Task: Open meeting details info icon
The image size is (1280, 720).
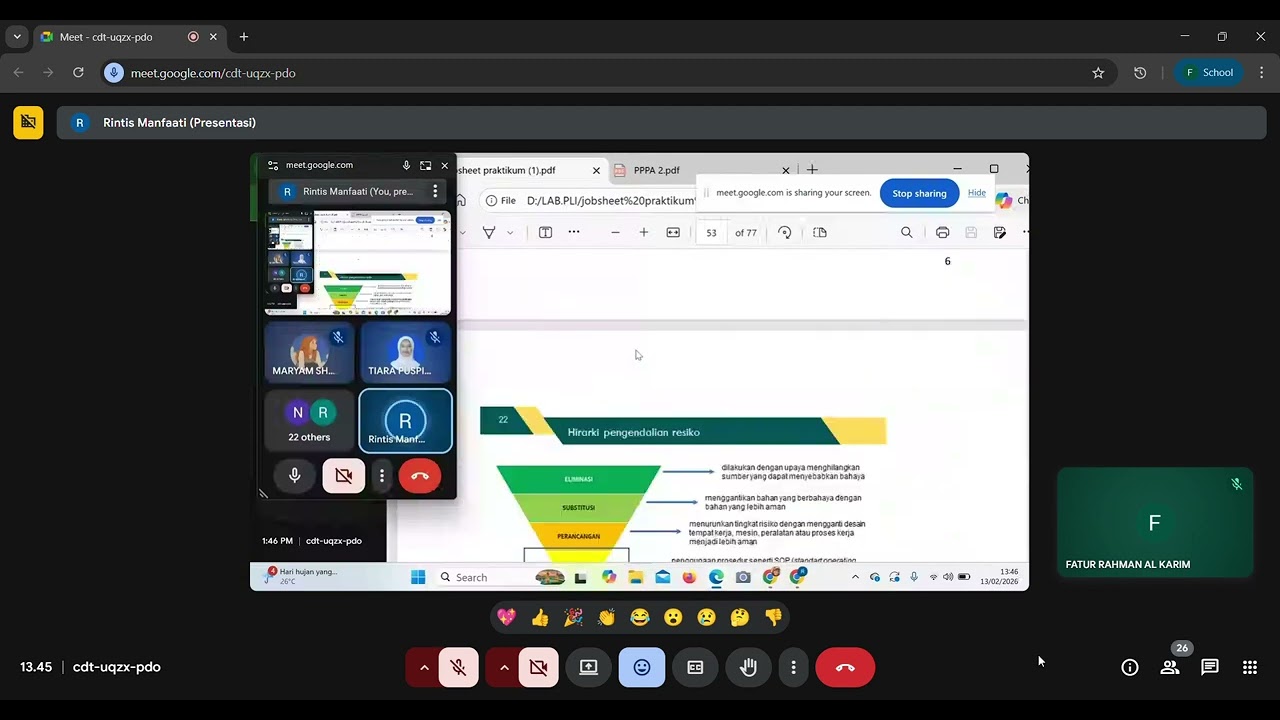Action: pos(1130,667)
